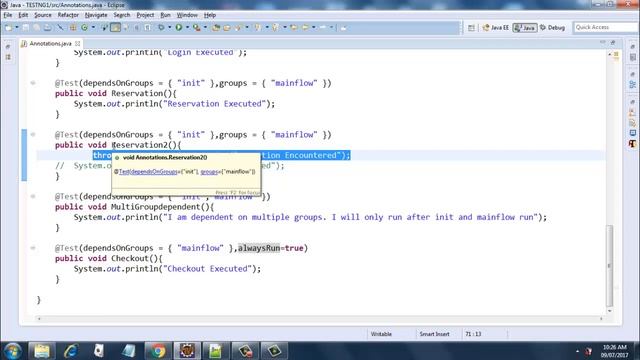640x360 pixels.
Task: Collapse the Reservation method fold marker
Action: coord(33,83)
